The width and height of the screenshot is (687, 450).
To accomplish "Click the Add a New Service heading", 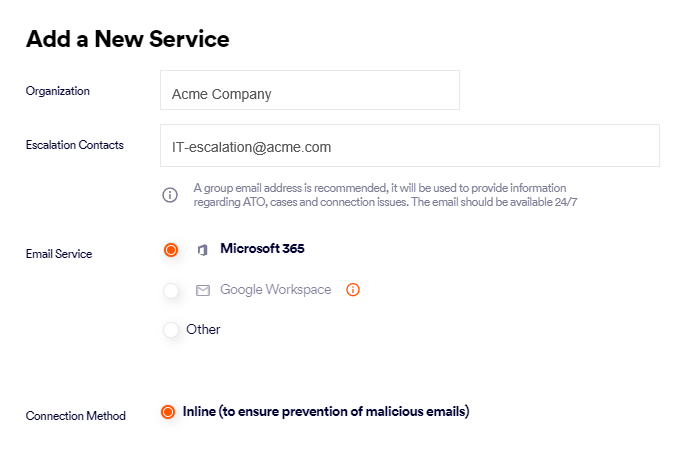I will 127,39.
